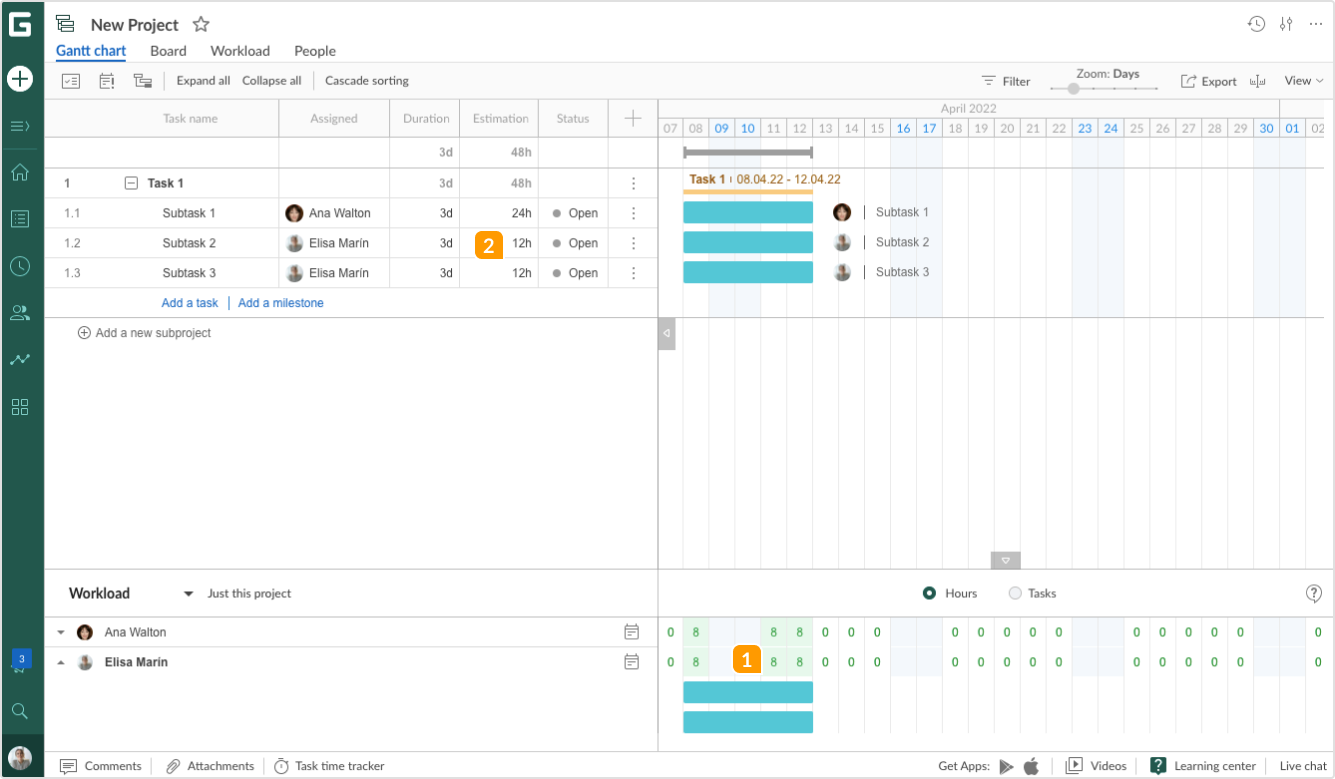Click the critical path settings sliders icon

coord(1287,23)
